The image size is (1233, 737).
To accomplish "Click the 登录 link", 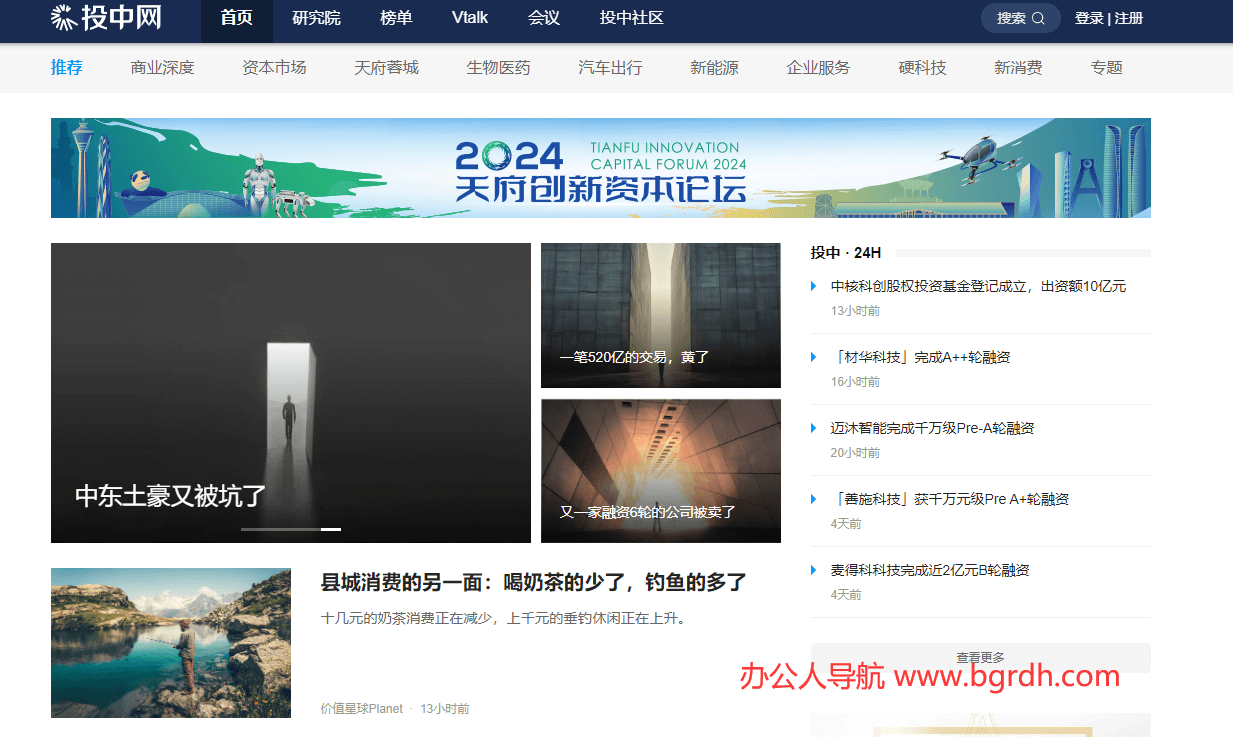I will 1089,18.
